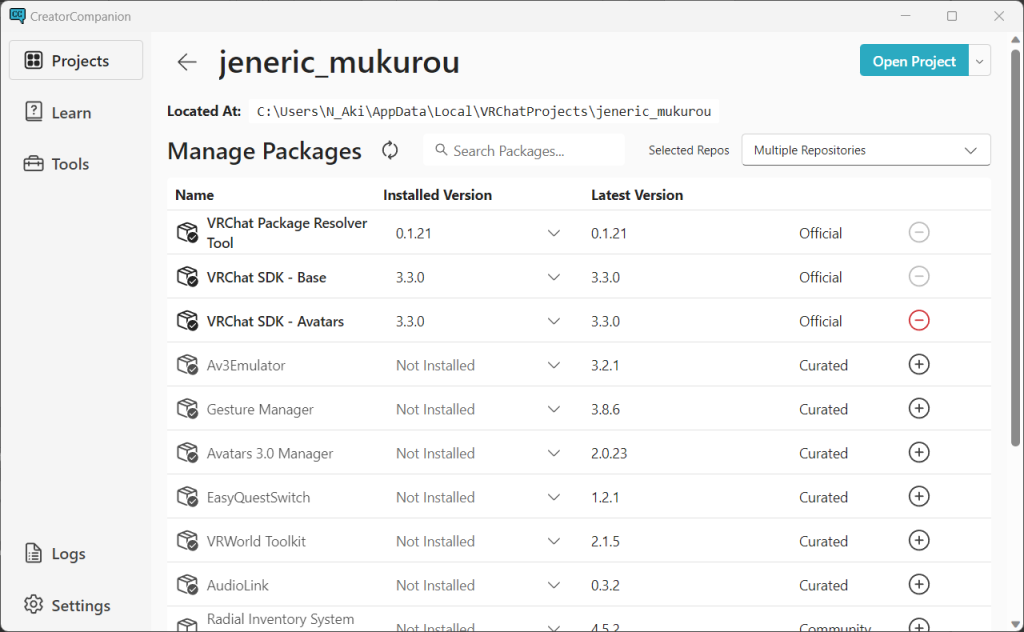Click the CreatorCompanion app icon in title bar
The width and height of the screenshot is (1024, 632).
tap(17, 16)
